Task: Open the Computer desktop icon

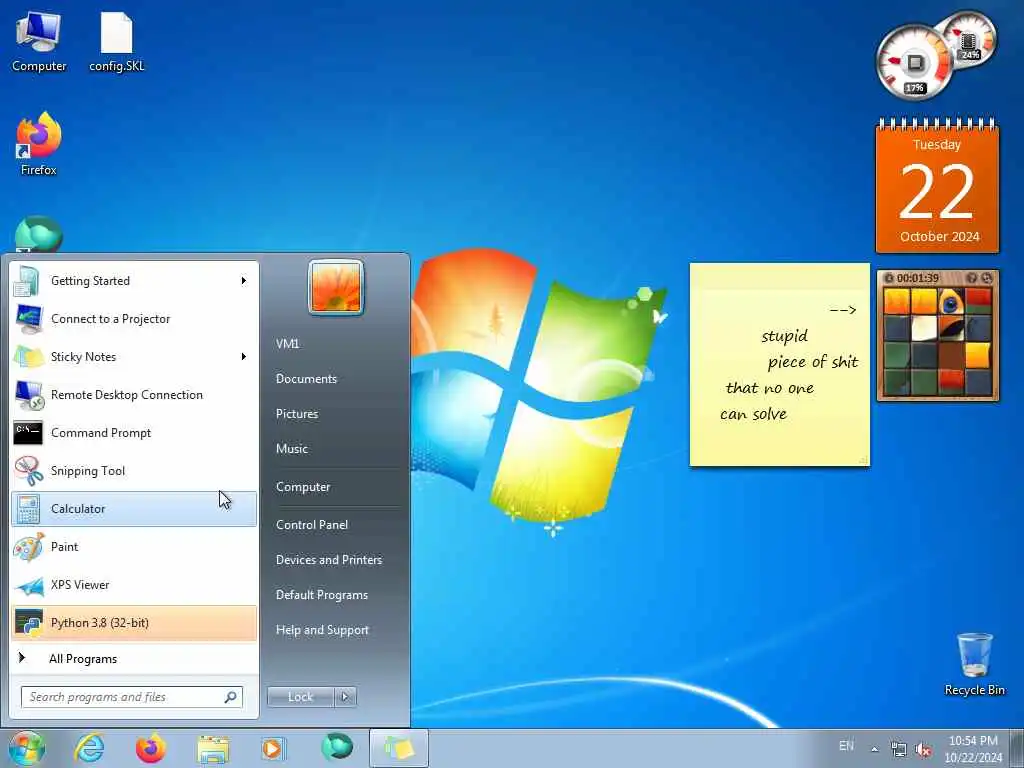Action: [x=39, y=41]
